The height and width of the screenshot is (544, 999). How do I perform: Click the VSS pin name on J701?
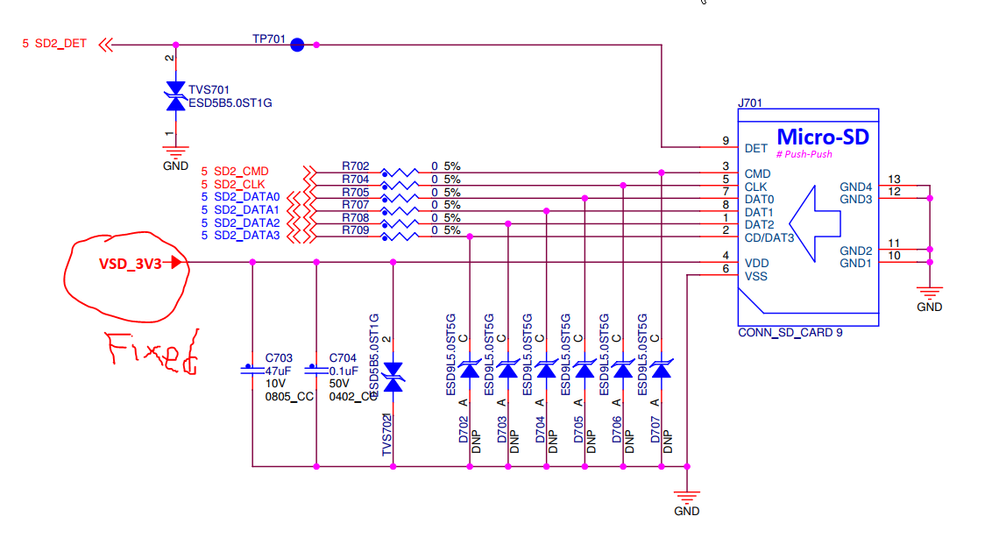point(756,276)
